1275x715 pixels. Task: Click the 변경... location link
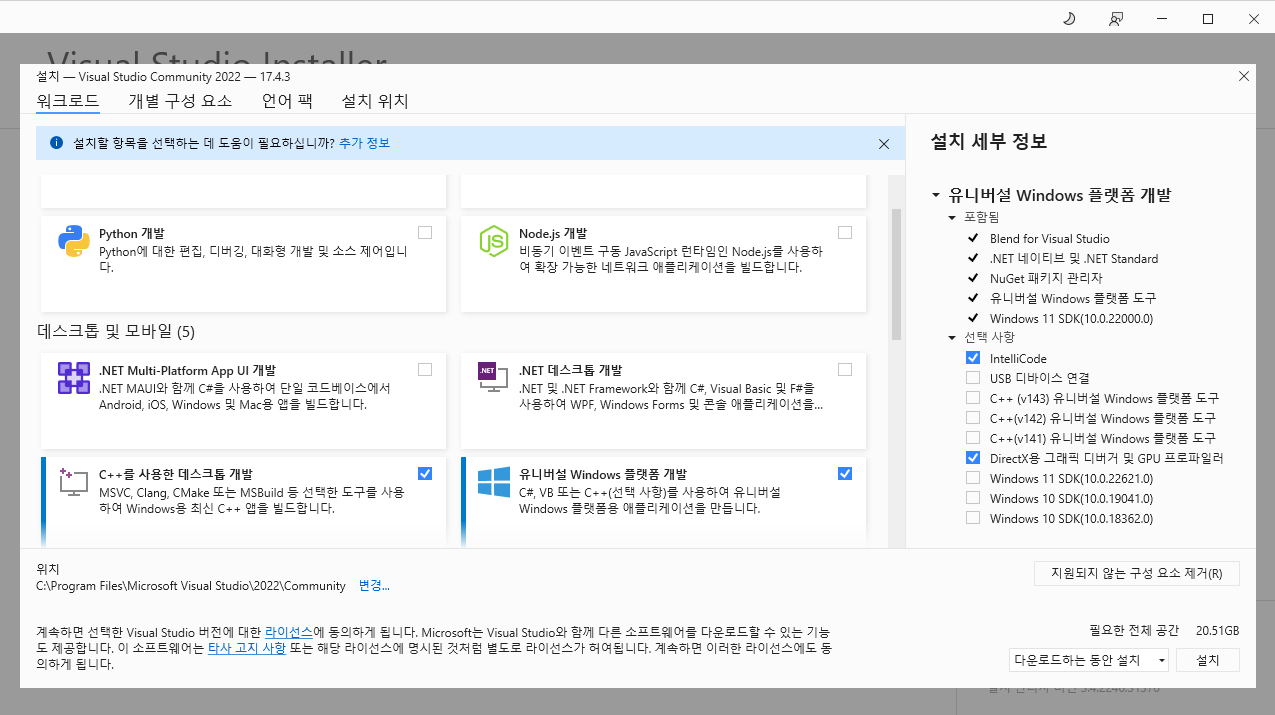374,586
